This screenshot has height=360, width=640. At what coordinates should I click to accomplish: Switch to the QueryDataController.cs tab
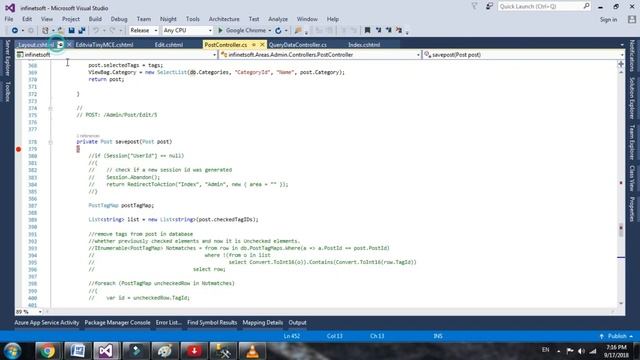298,44
